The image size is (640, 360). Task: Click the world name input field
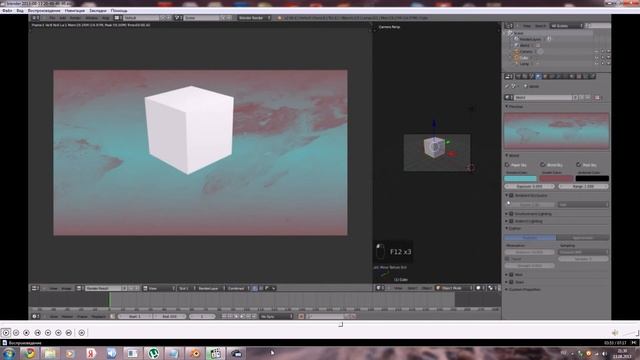click(543, 98)
